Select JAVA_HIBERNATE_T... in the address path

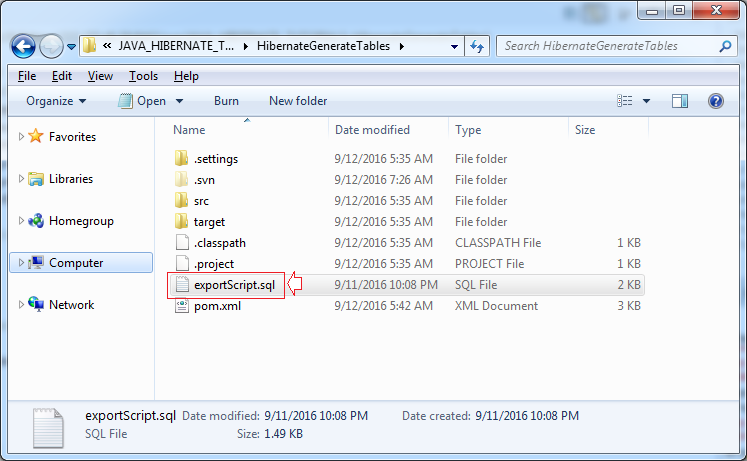coord(176,46)
